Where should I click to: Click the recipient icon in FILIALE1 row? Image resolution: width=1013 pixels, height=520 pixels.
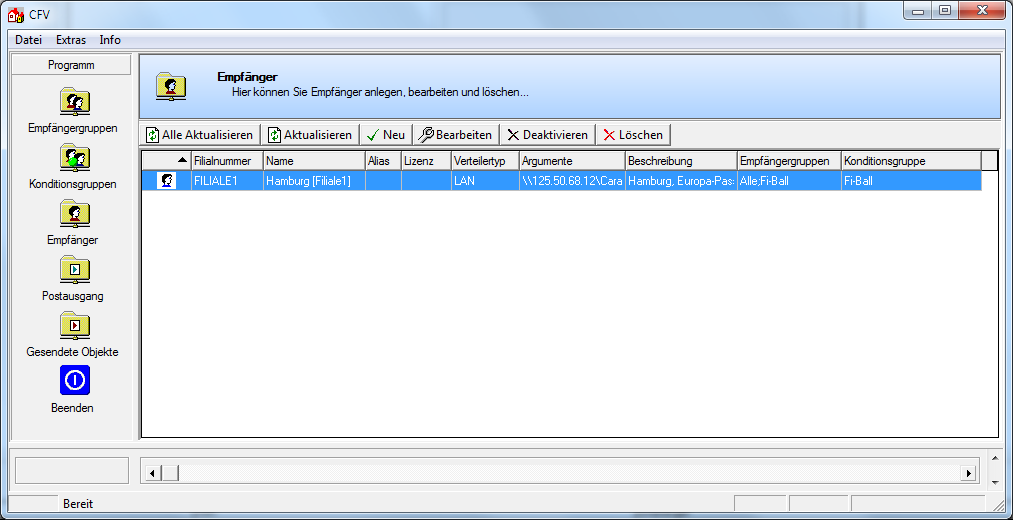click(167, 181)
